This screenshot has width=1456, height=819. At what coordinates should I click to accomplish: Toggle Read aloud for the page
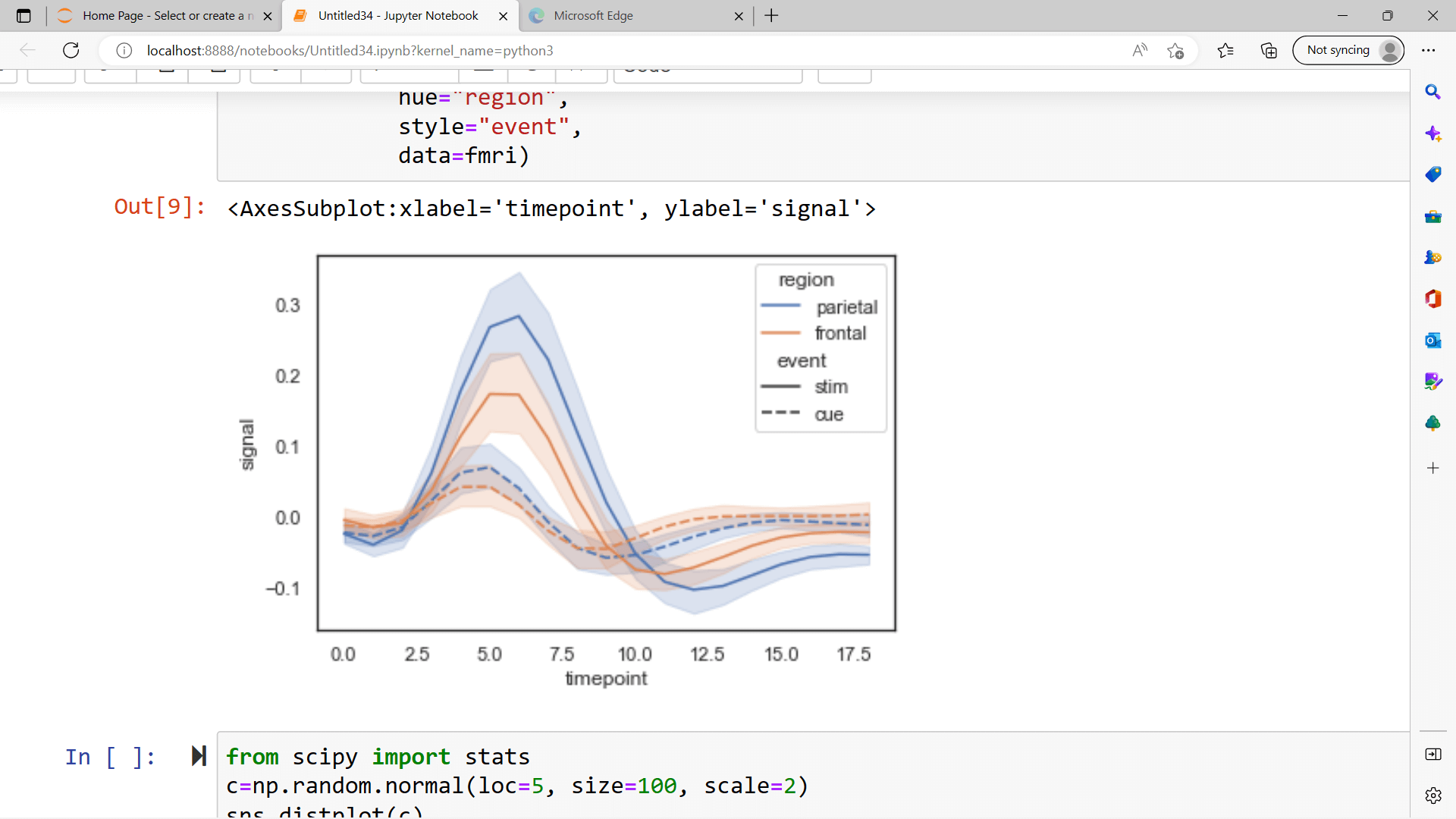click(x=1141, y=51)
